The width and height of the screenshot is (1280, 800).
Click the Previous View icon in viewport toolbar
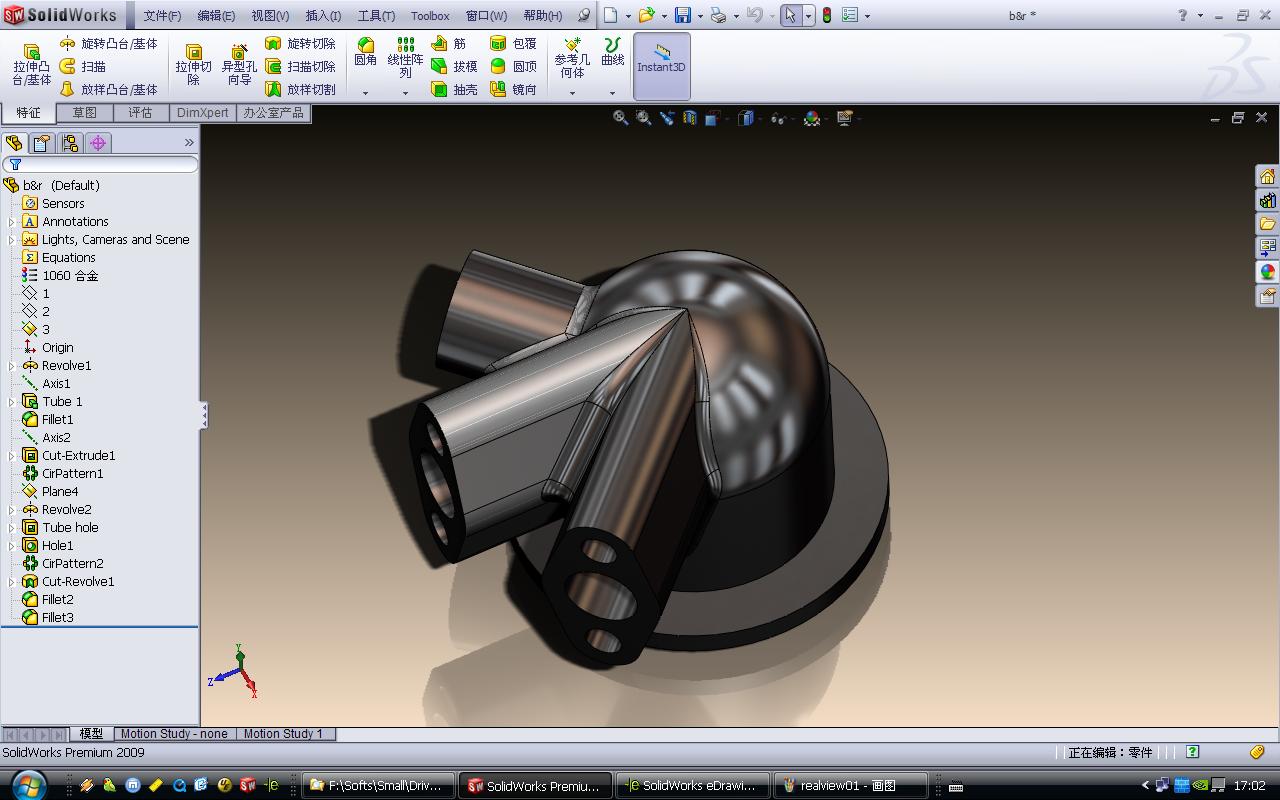[666, 118]
